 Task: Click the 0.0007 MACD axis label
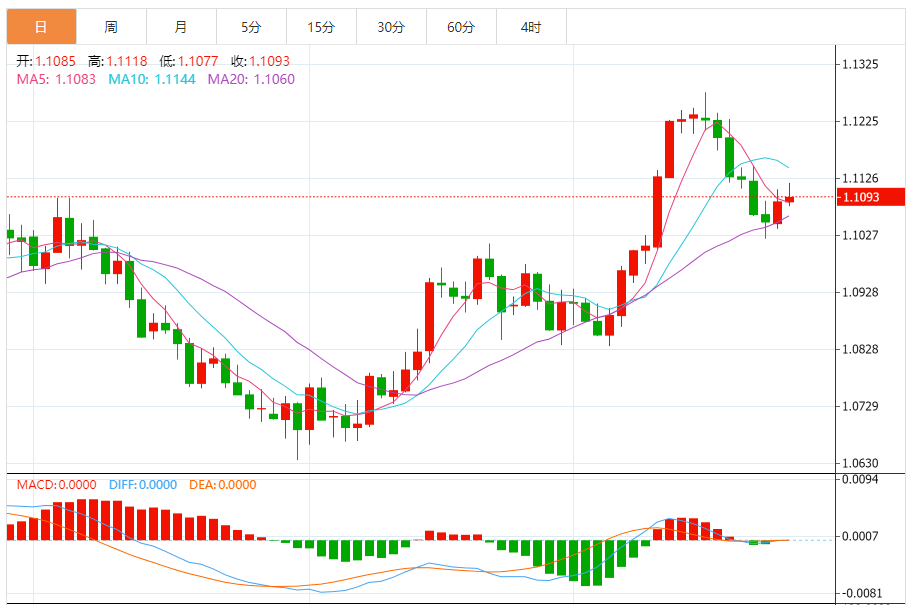pos(860,536)
